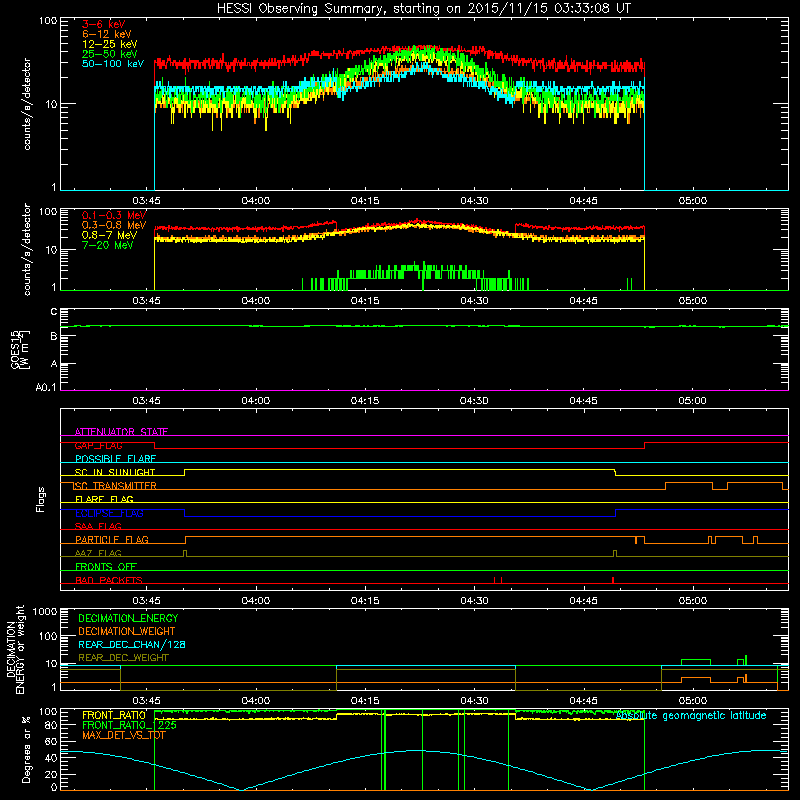Click the 1000 label on the decimation axis

(x=45, y=611)
